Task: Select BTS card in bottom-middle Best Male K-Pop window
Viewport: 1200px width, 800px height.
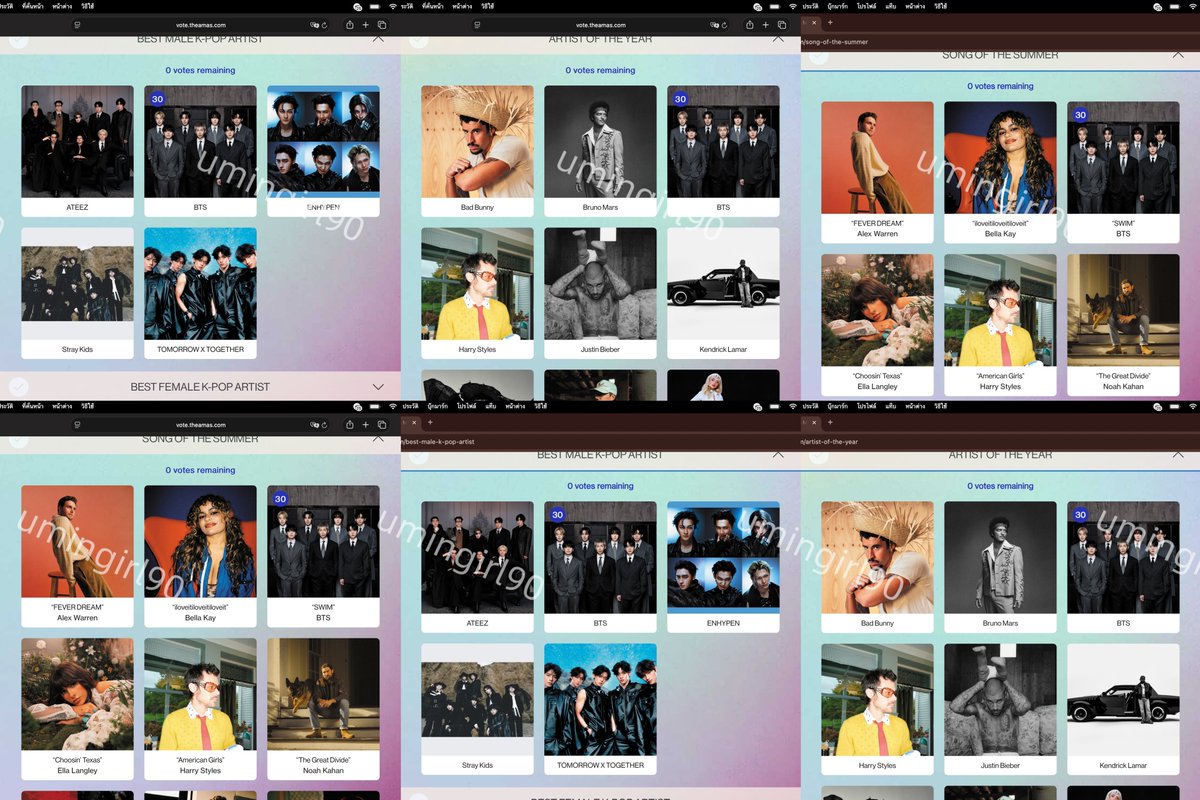Action: click(600, 567)
